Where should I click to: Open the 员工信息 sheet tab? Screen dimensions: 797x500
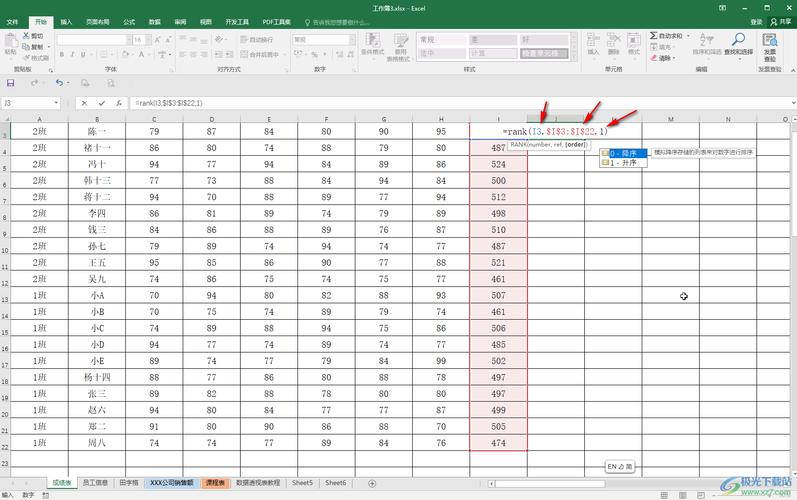coord(97,483)
